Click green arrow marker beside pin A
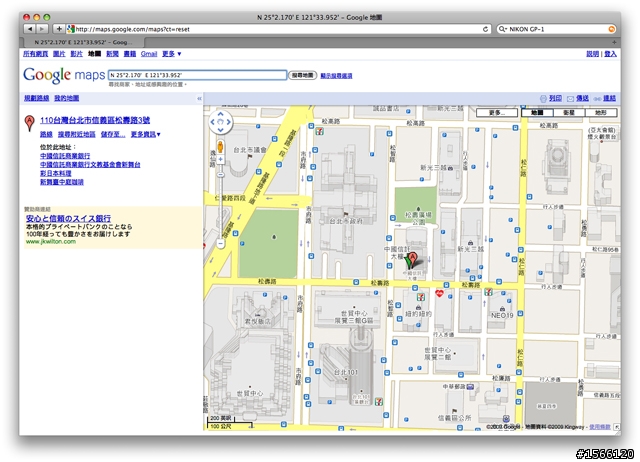 408,262
